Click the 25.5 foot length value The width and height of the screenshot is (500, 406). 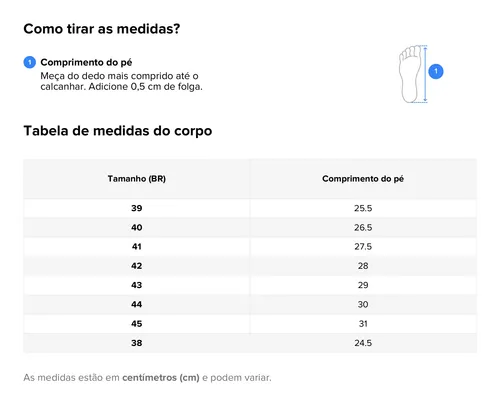coord(363,208)
